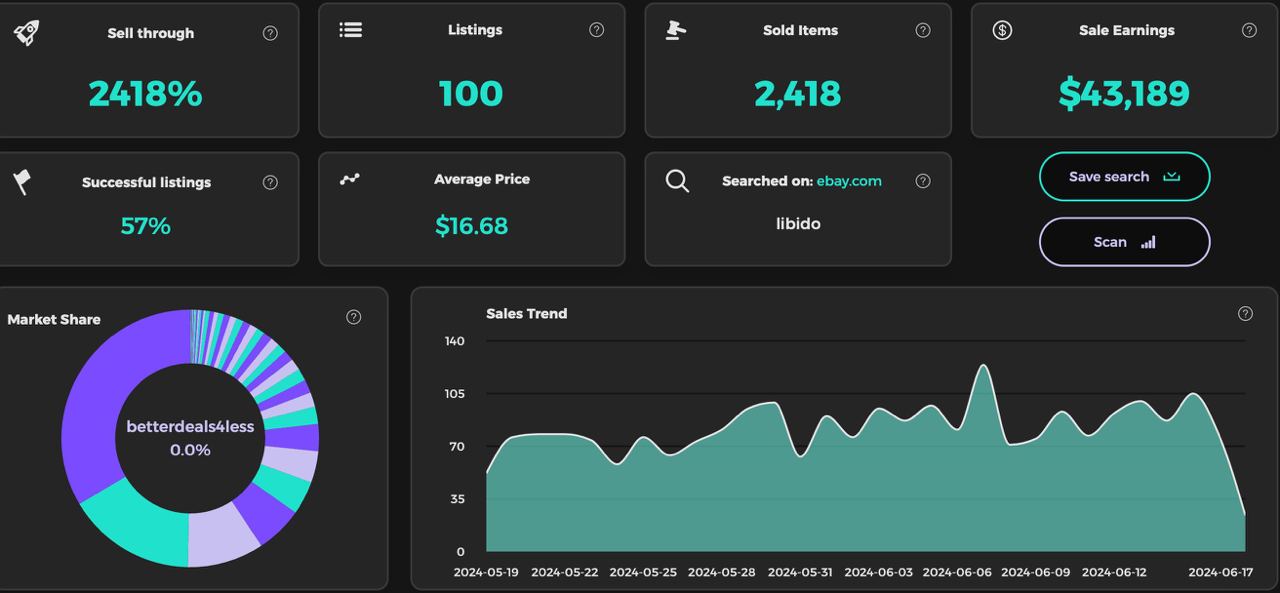Open the Sales Trend help icon

tap(1245, 313)
